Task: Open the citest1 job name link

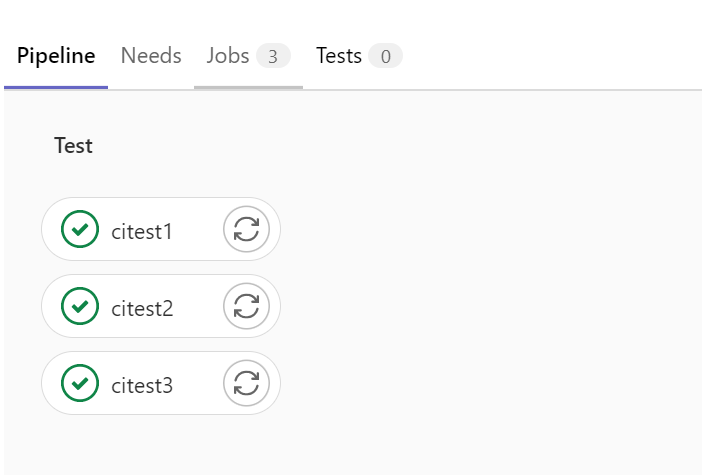Action: pos(142,231)
